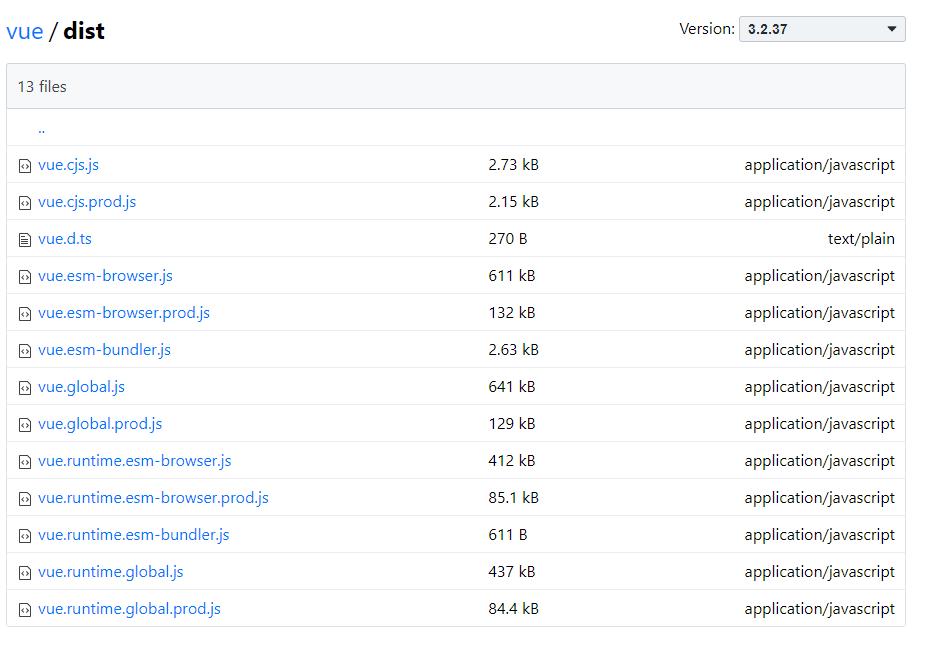Open vue.esm-browser.prod.js
The width and height of the screenshot is (939, 649).
coord(124,313)
